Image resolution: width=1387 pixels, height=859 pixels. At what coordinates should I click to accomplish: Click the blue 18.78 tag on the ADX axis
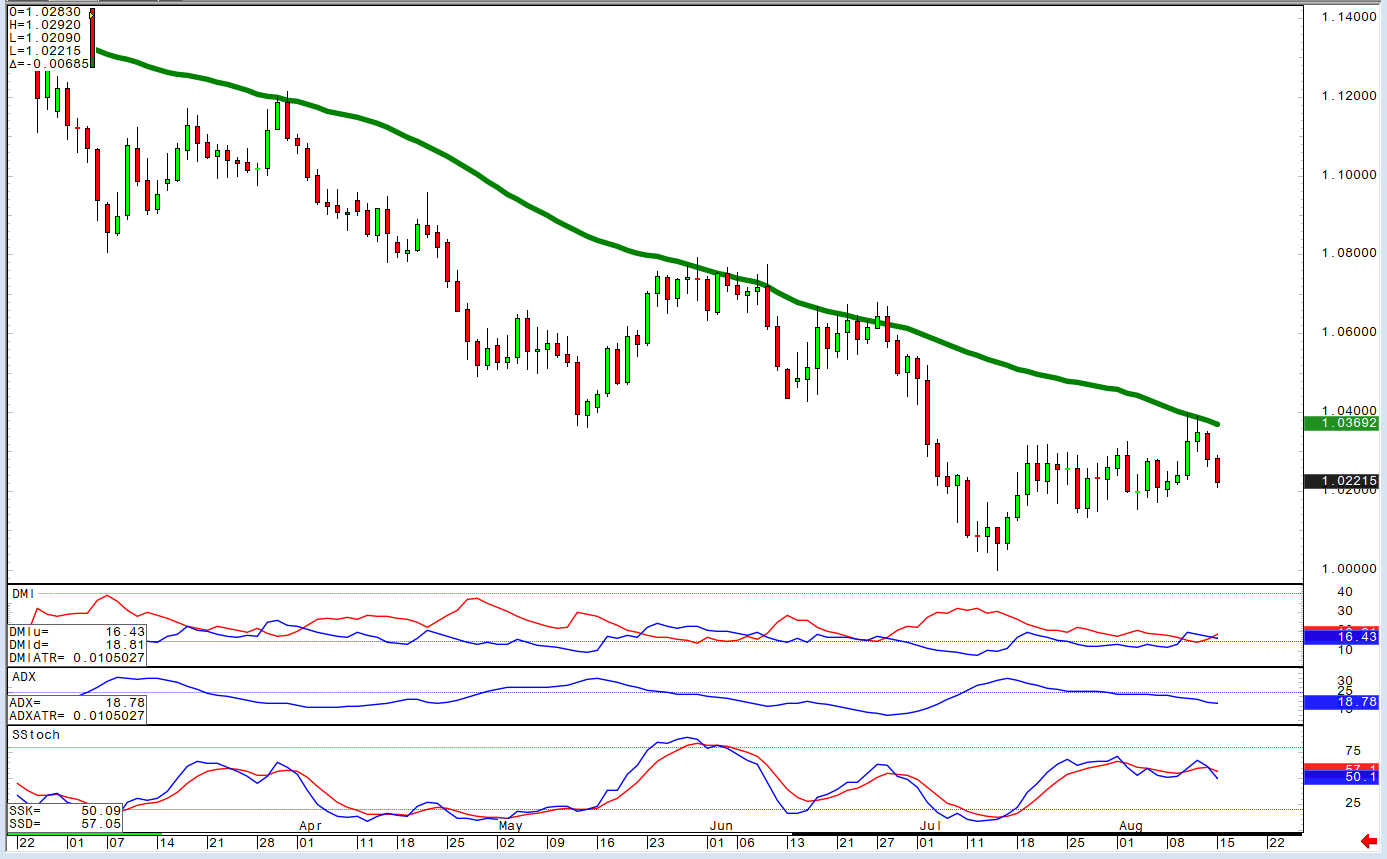(x=1341, y=703)
